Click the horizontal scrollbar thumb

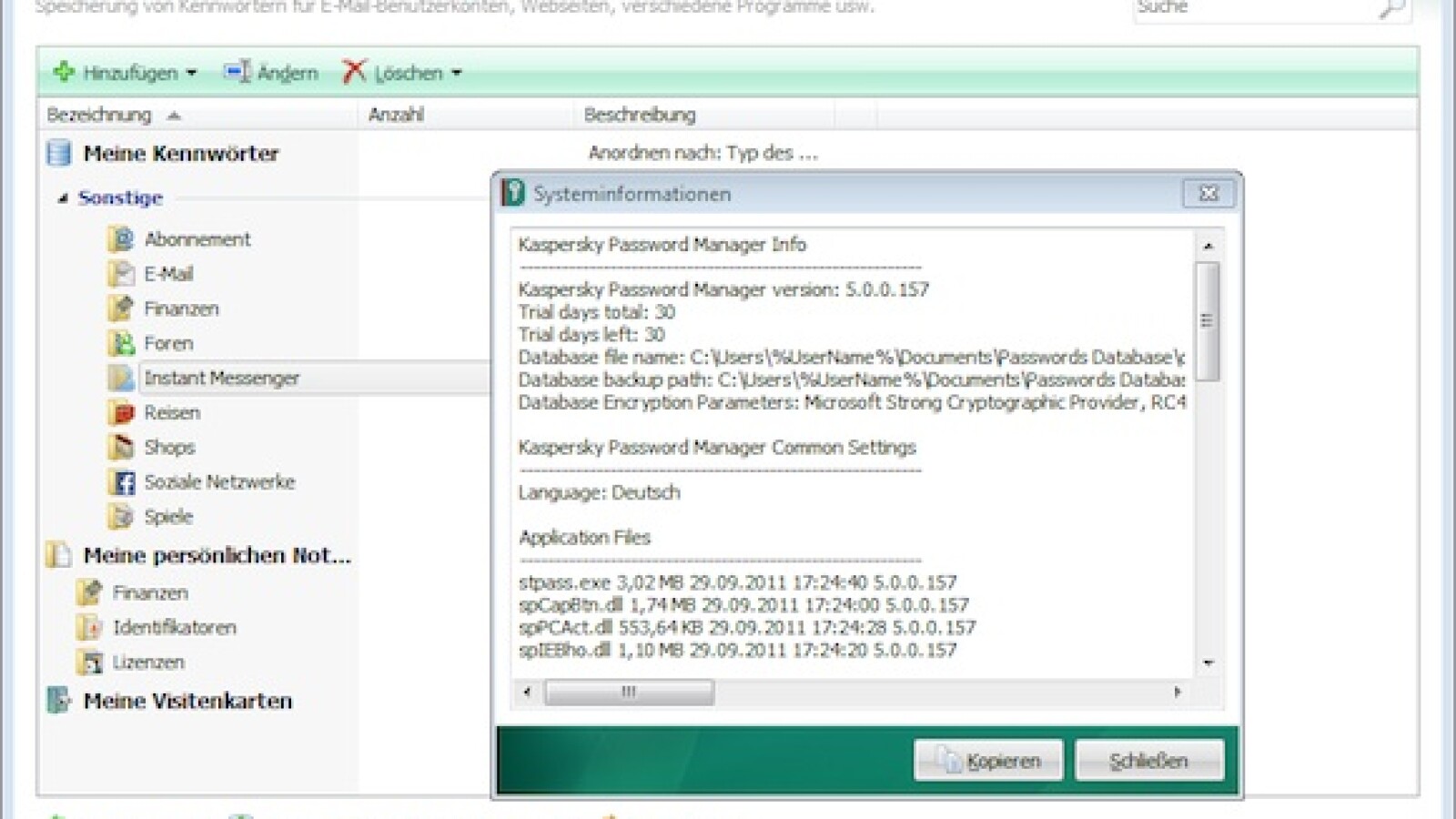click(x=629, y=692)
